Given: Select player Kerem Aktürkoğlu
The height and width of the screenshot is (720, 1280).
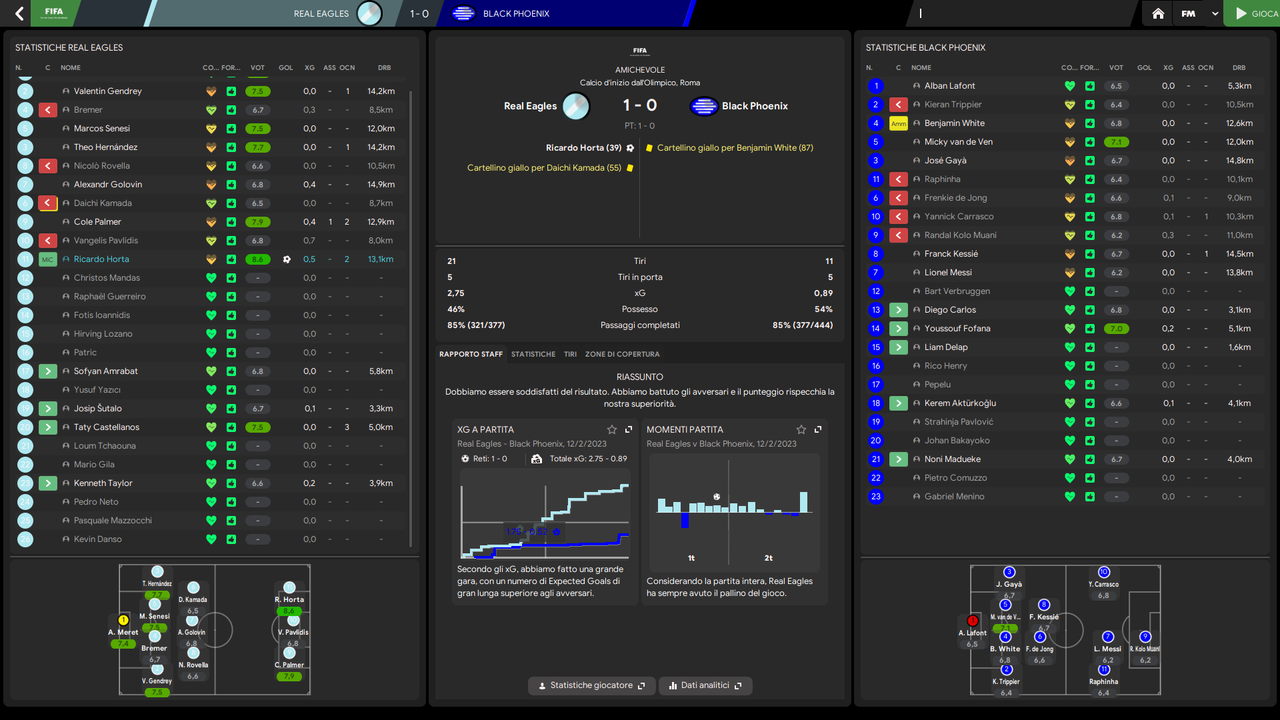Looking at the screenshot, I should tap(960, 403).
